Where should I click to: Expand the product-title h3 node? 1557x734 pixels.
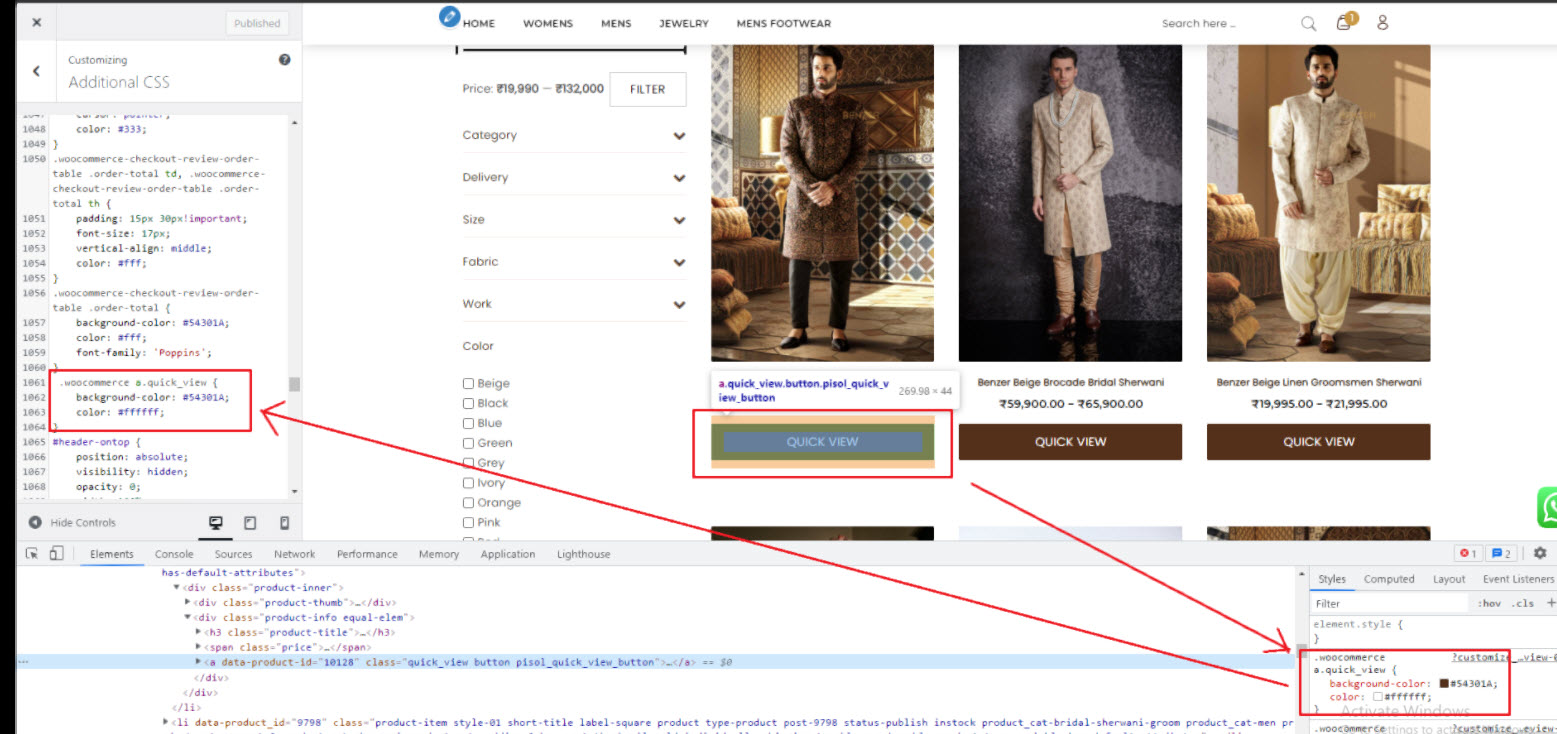point(198,632)
